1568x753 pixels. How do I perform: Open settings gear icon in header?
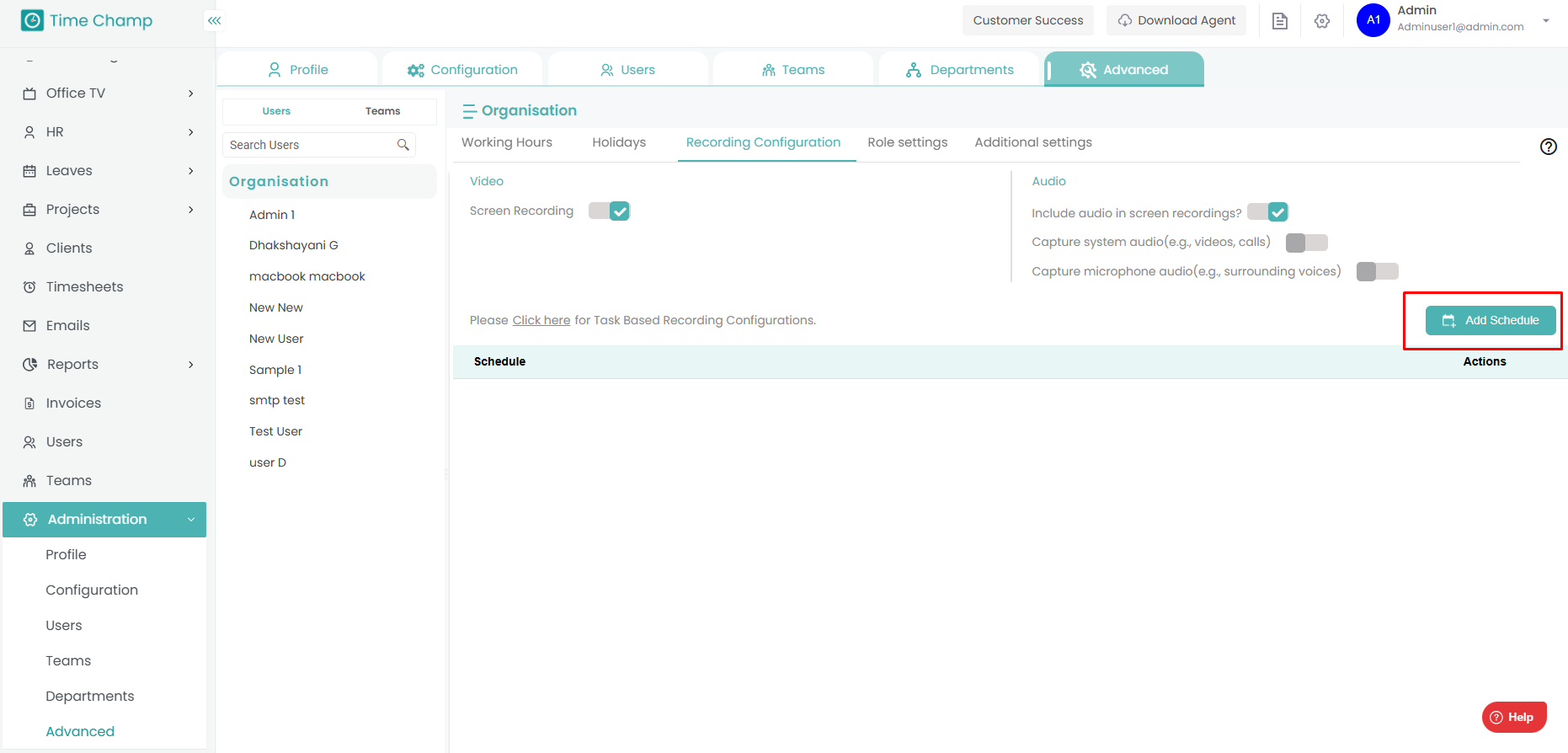pyautogui.click(x=1322, y=21)
